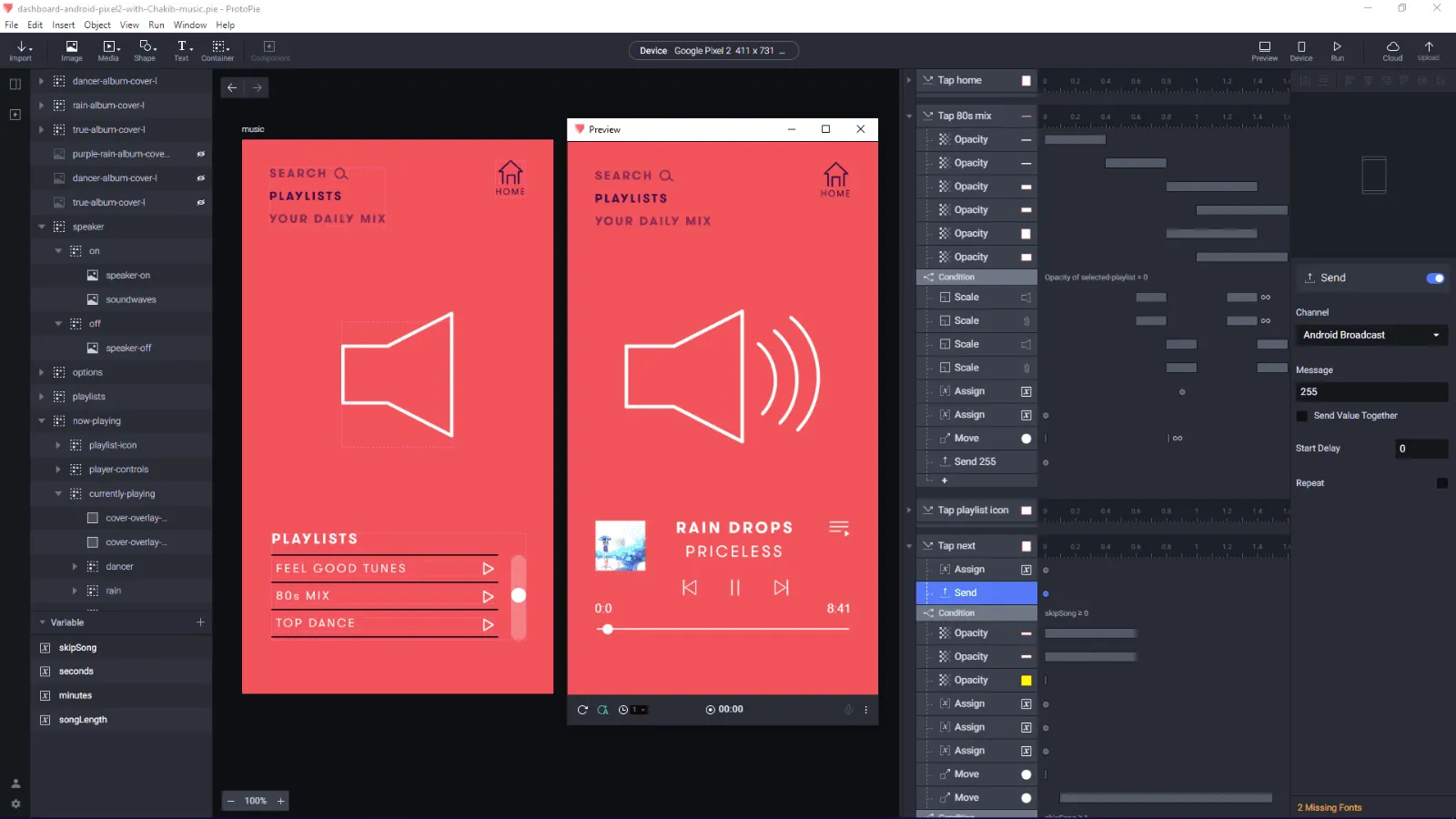Viewport: 1456px width, 819px height.
Task: Open the View menu
Action: point(130,25)
